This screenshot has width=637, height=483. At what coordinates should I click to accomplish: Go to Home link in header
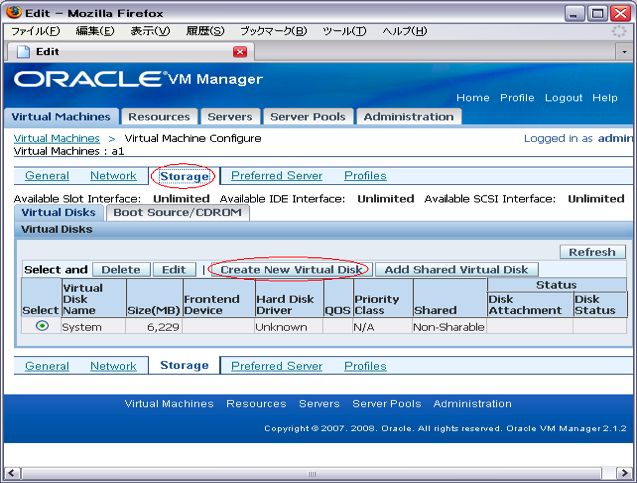point(472,98)
